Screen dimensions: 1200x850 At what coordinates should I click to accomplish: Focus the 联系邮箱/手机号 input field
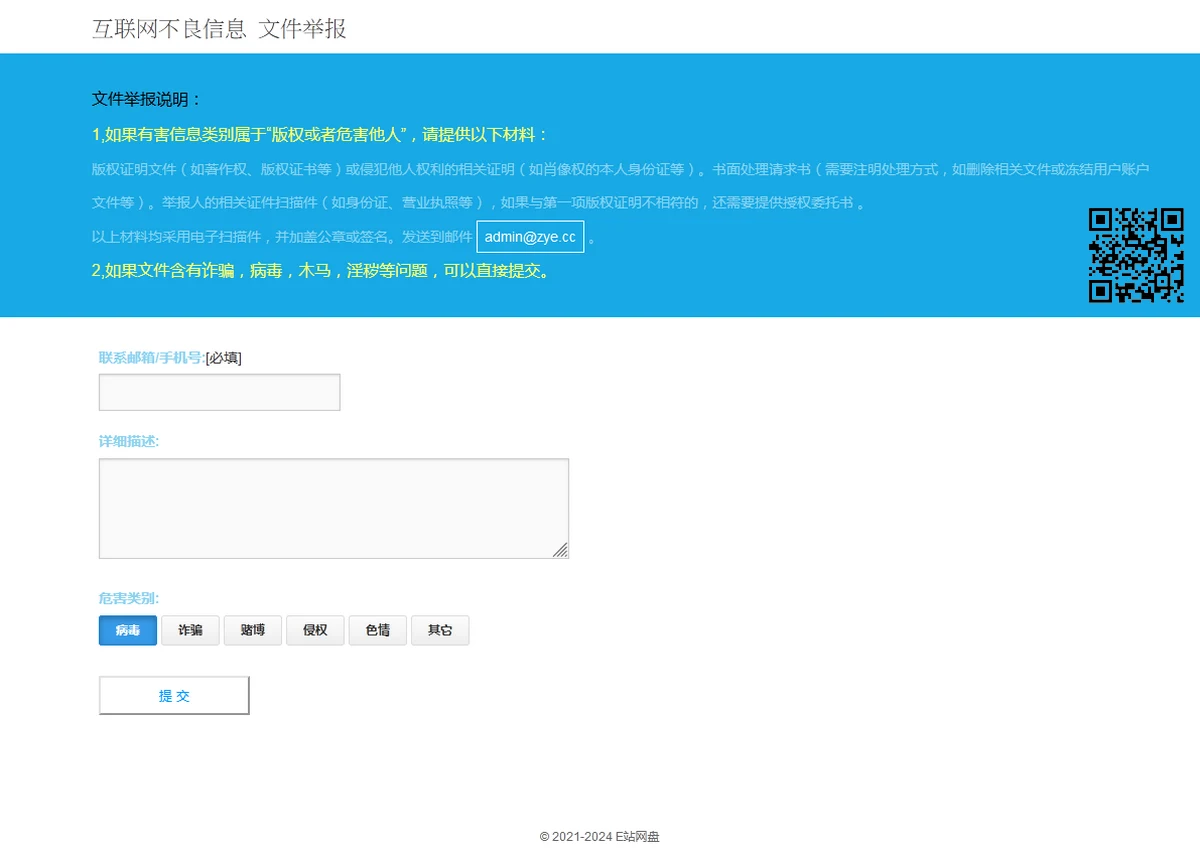(x=219, y=392)
